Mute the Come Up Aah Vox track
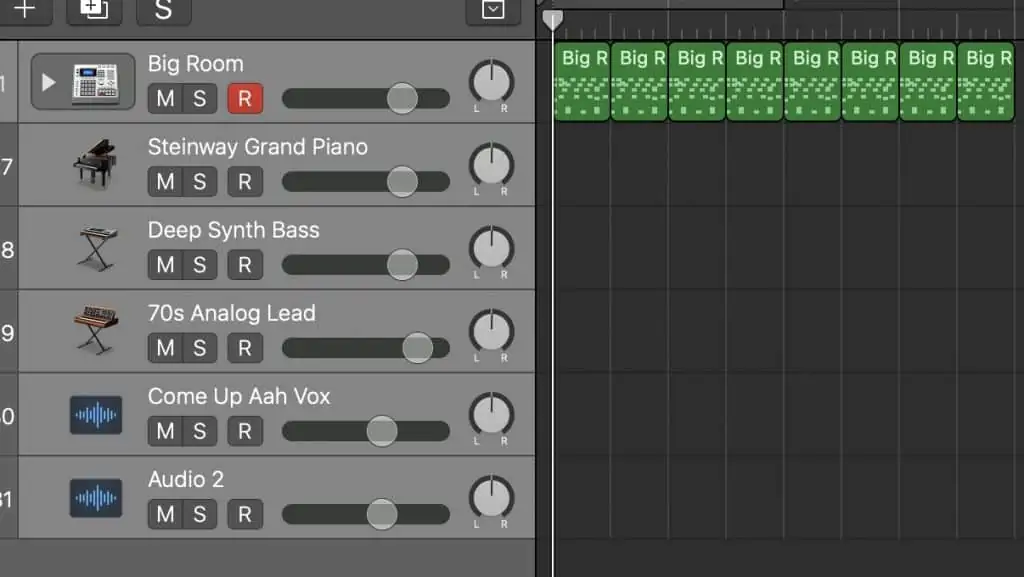Image resolution: width=1024 pixels, height=577 pixels. tap(165, 431)
